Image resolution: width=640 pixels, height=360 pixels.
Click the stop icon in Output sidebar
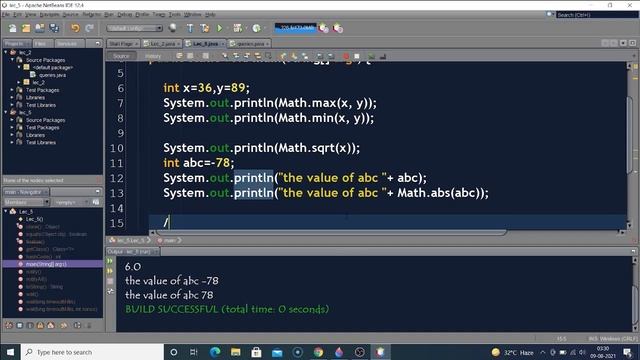[x=110, y=281]
